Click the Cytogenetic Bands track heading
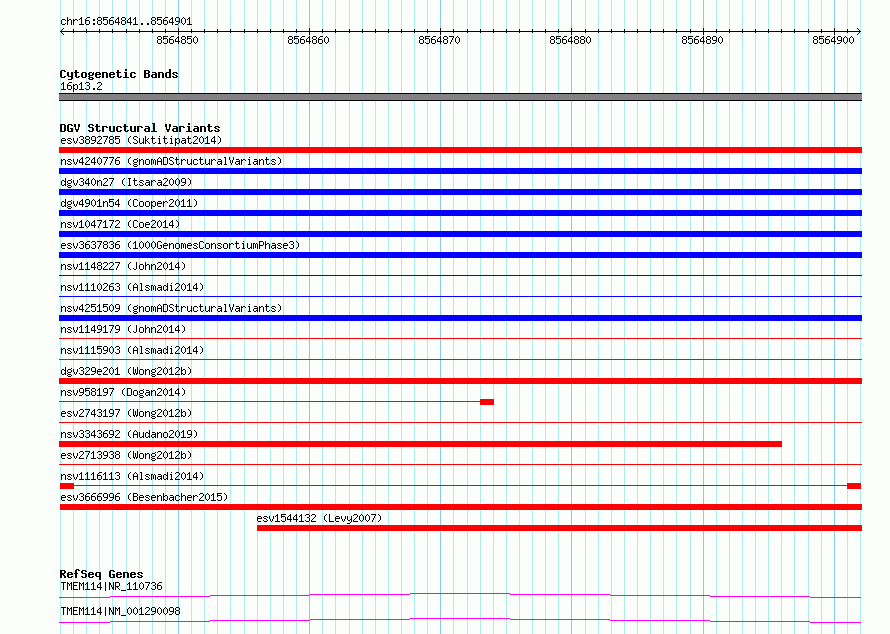This screenshot has height=634, width=890. 119,74
